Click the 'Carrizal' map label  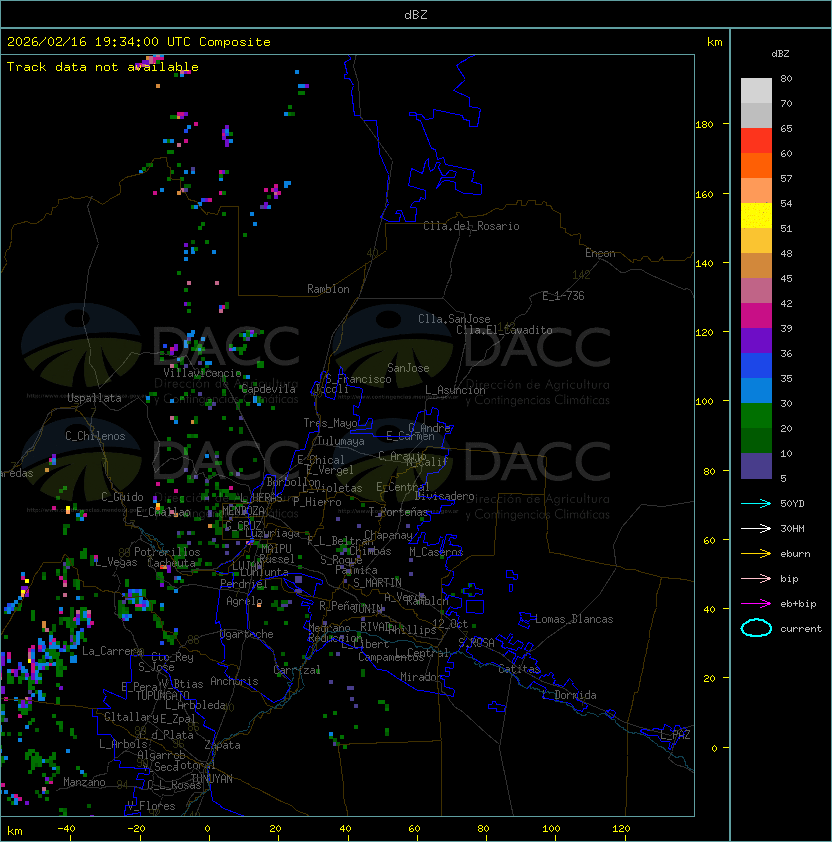[x=296, y=670]
